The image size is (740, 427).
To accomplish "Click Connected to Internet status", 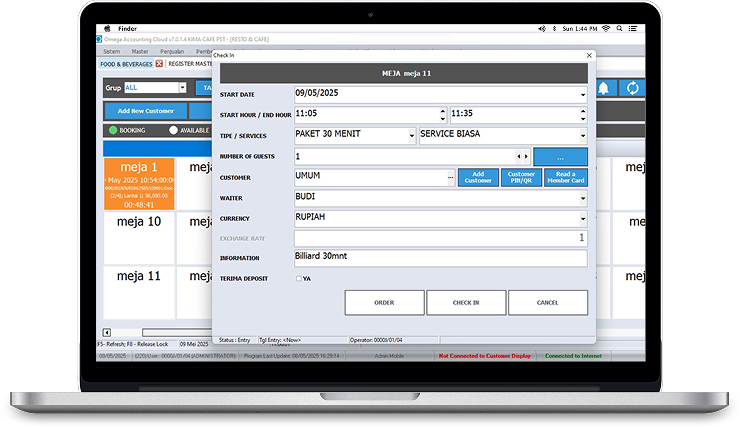I will pyautogui.click(x=573, y=356).
